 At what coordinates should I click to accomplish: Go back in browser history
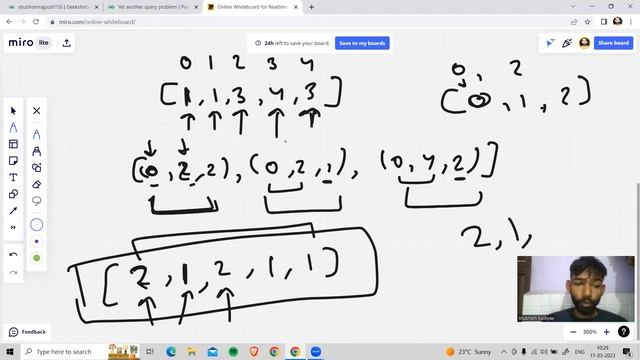[9, 22]
